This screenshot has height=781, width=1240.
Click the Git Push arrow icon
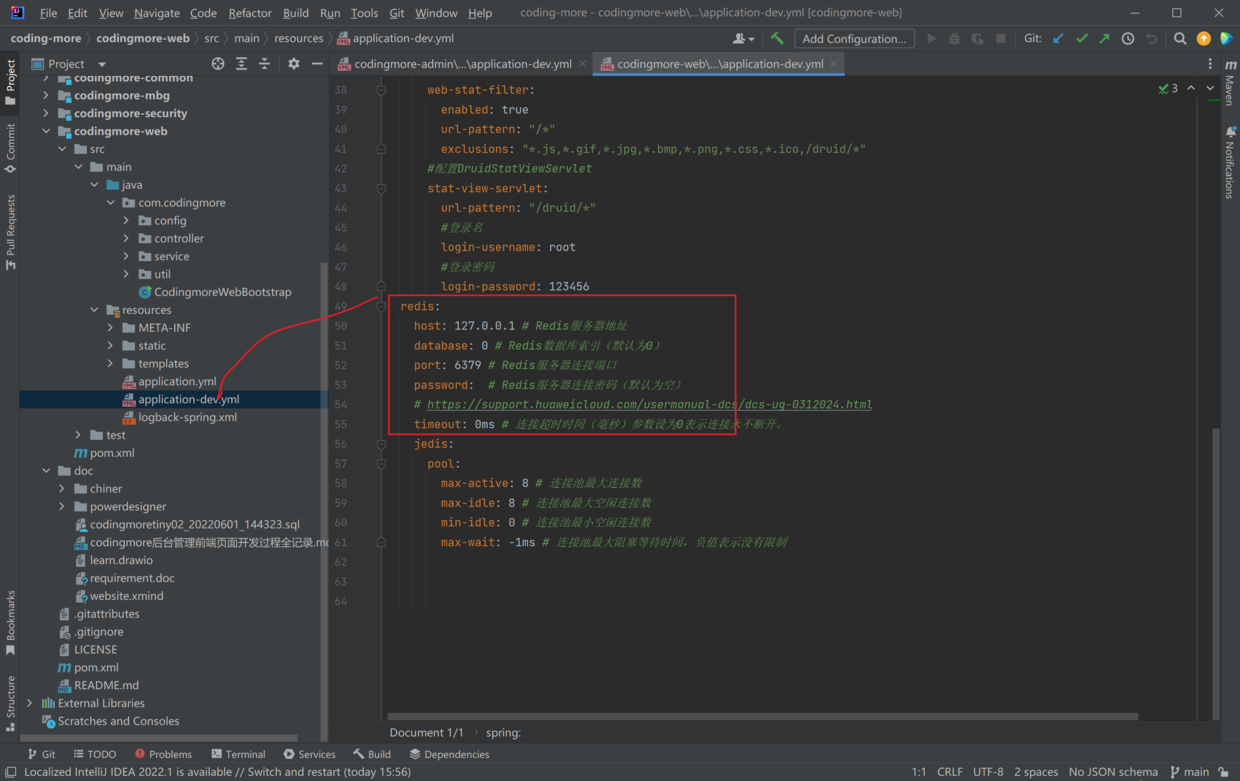pyautogui.click(x=1104, y=39)
